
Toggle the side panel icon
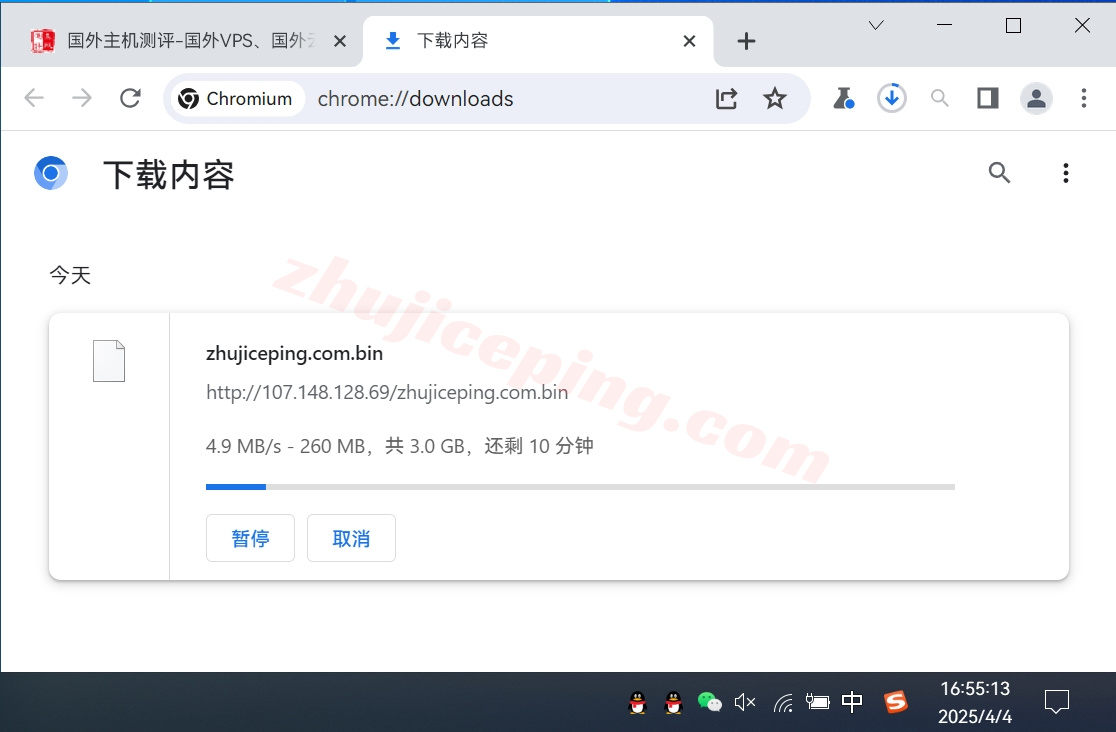point(988,98)
